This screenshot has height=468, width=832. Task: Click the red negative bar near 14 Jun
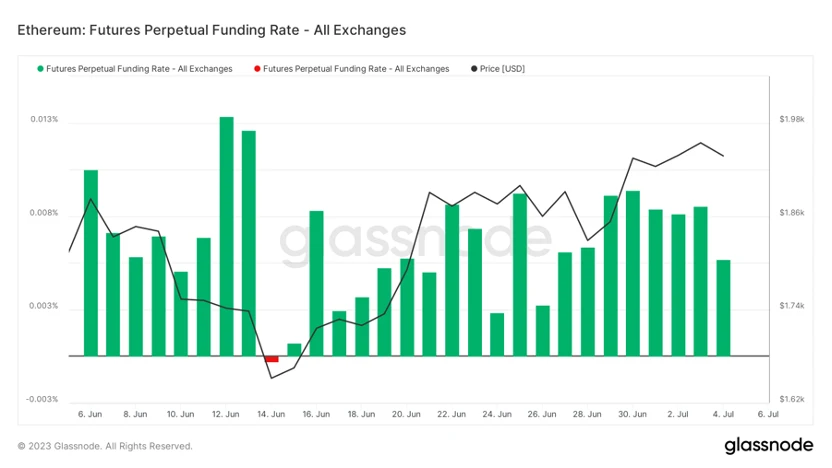tap(271, 358)
